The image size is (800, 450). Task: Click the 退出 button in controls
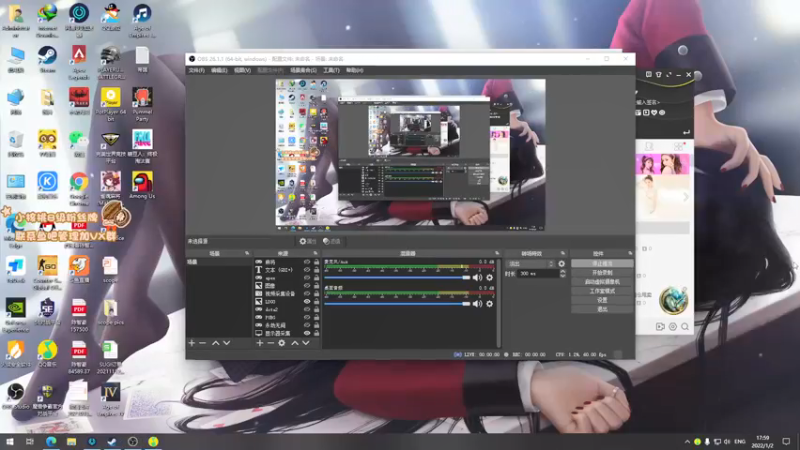(602, 309)
